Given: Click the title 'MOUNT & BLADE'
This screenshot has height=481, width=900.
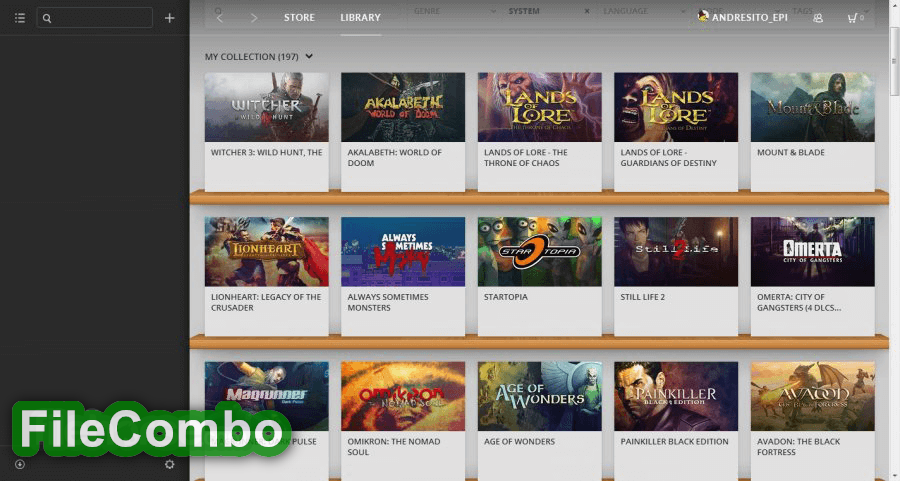Looking at the screenshot, I should [790, 152].
